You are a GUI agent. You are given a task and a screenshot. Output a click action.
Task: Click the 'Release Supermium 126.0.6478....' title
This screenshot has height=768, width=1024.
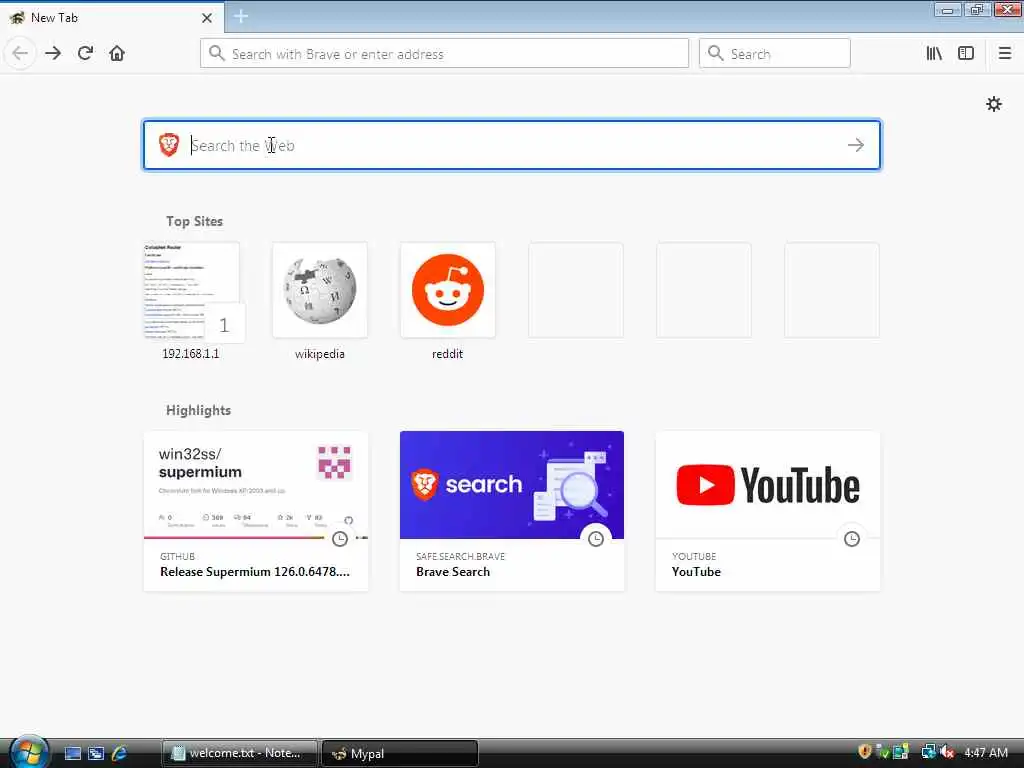click(255, 572)
